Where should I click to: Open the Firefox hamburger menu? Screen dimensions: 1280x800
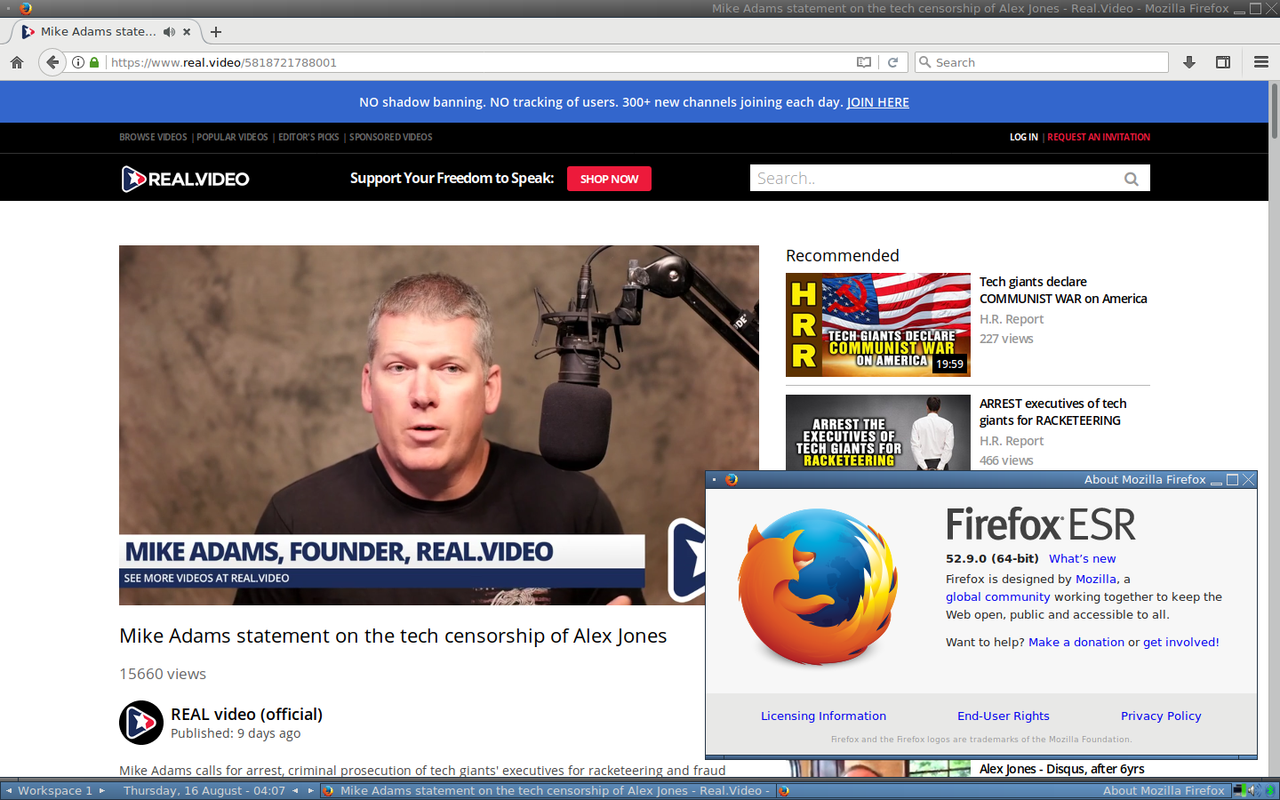pos(1261,62)
